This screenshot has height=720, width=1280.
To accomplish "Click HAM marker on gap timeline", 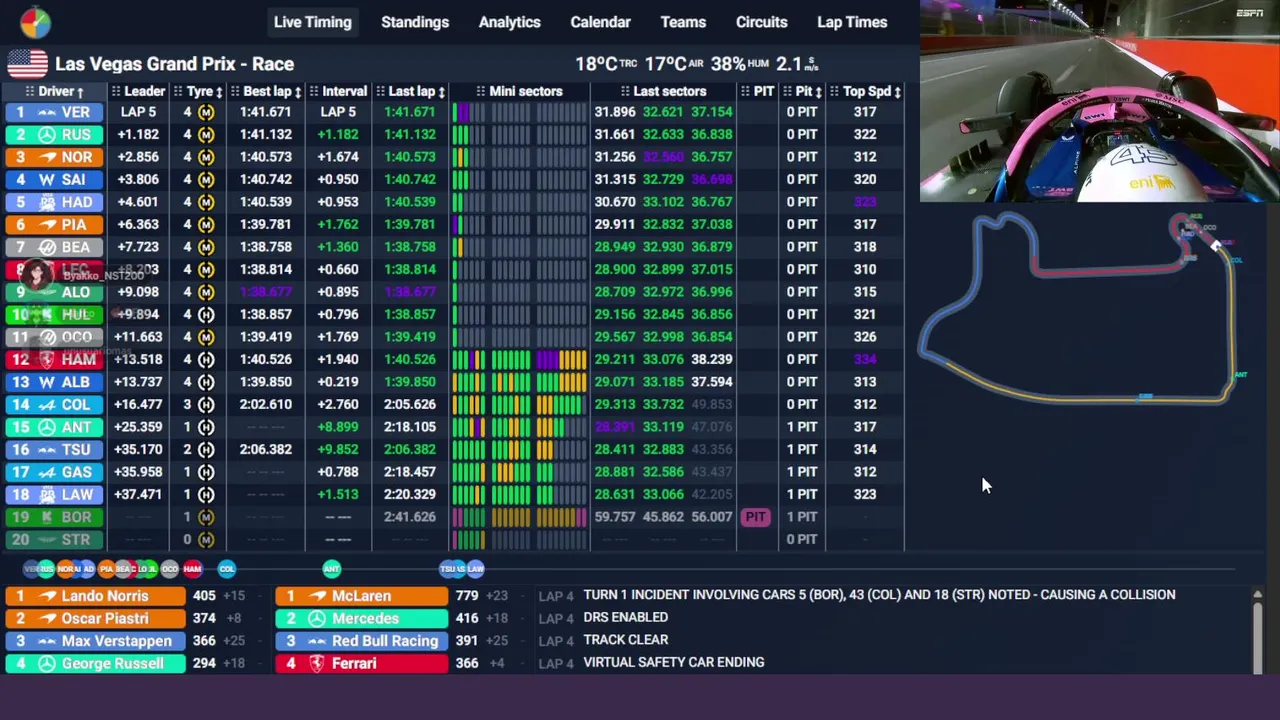I will [x=192, y=569].
